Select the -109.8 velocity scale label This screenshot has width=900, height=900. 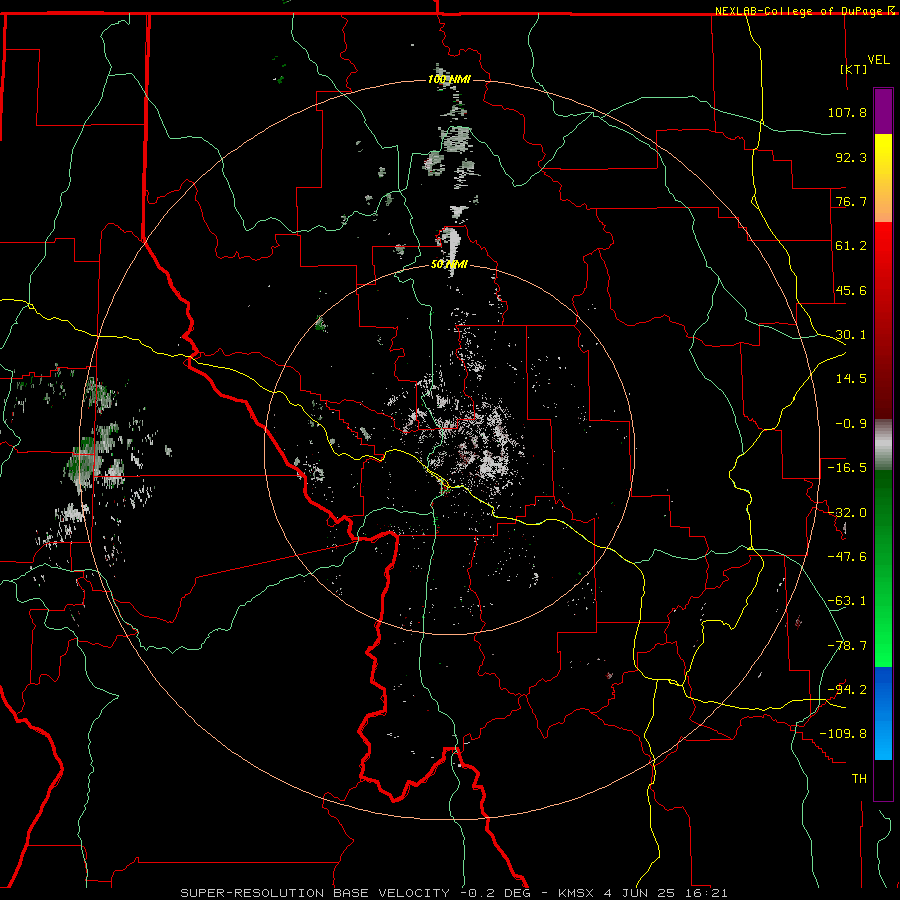tap(843, 734)
